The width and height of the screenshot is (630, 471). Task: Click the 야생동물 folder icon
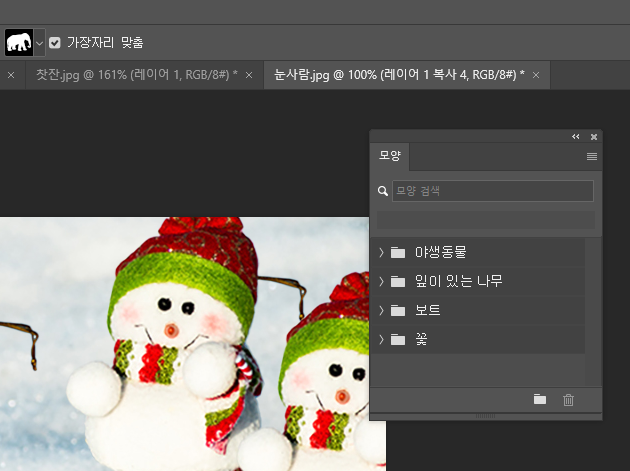click(398, 252)
